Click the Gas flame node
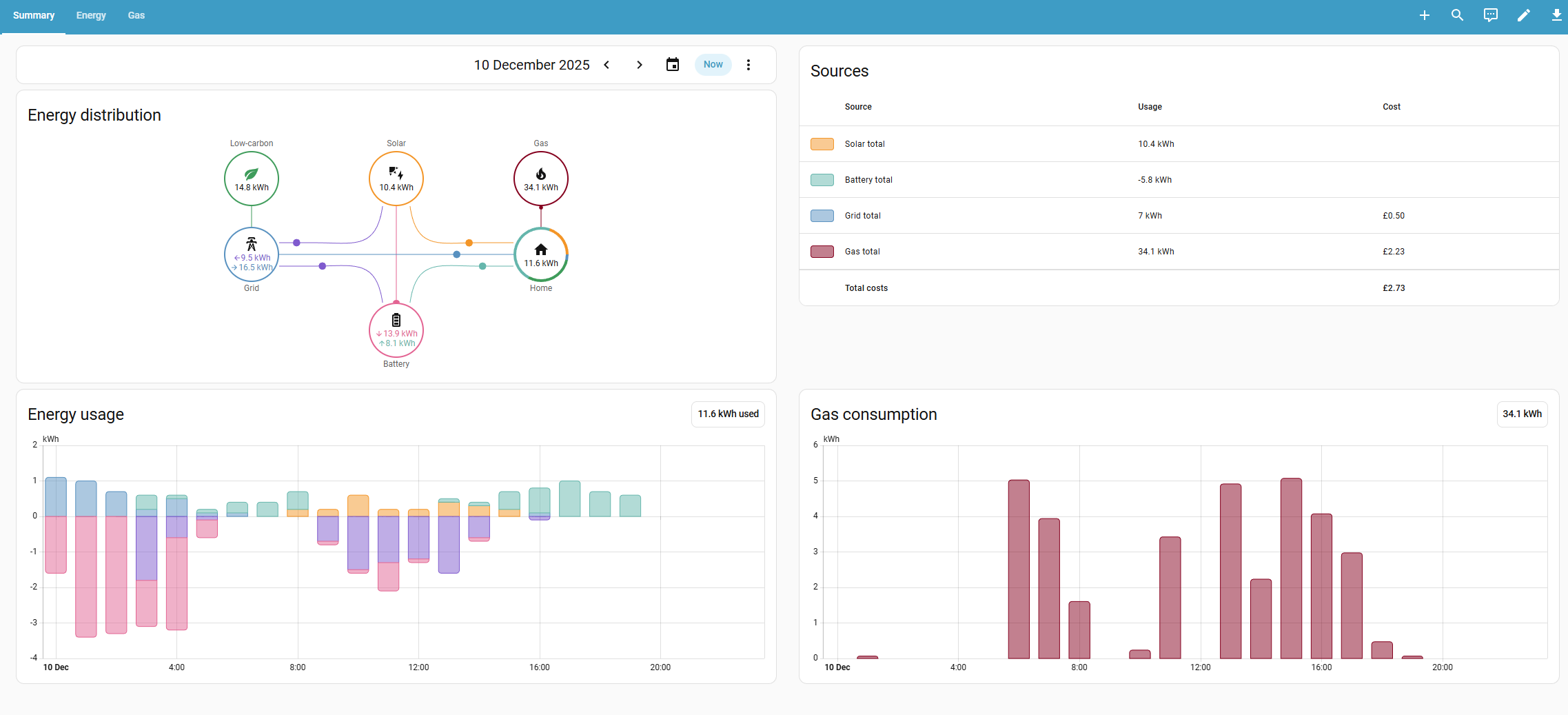 (x=541, y=179)
